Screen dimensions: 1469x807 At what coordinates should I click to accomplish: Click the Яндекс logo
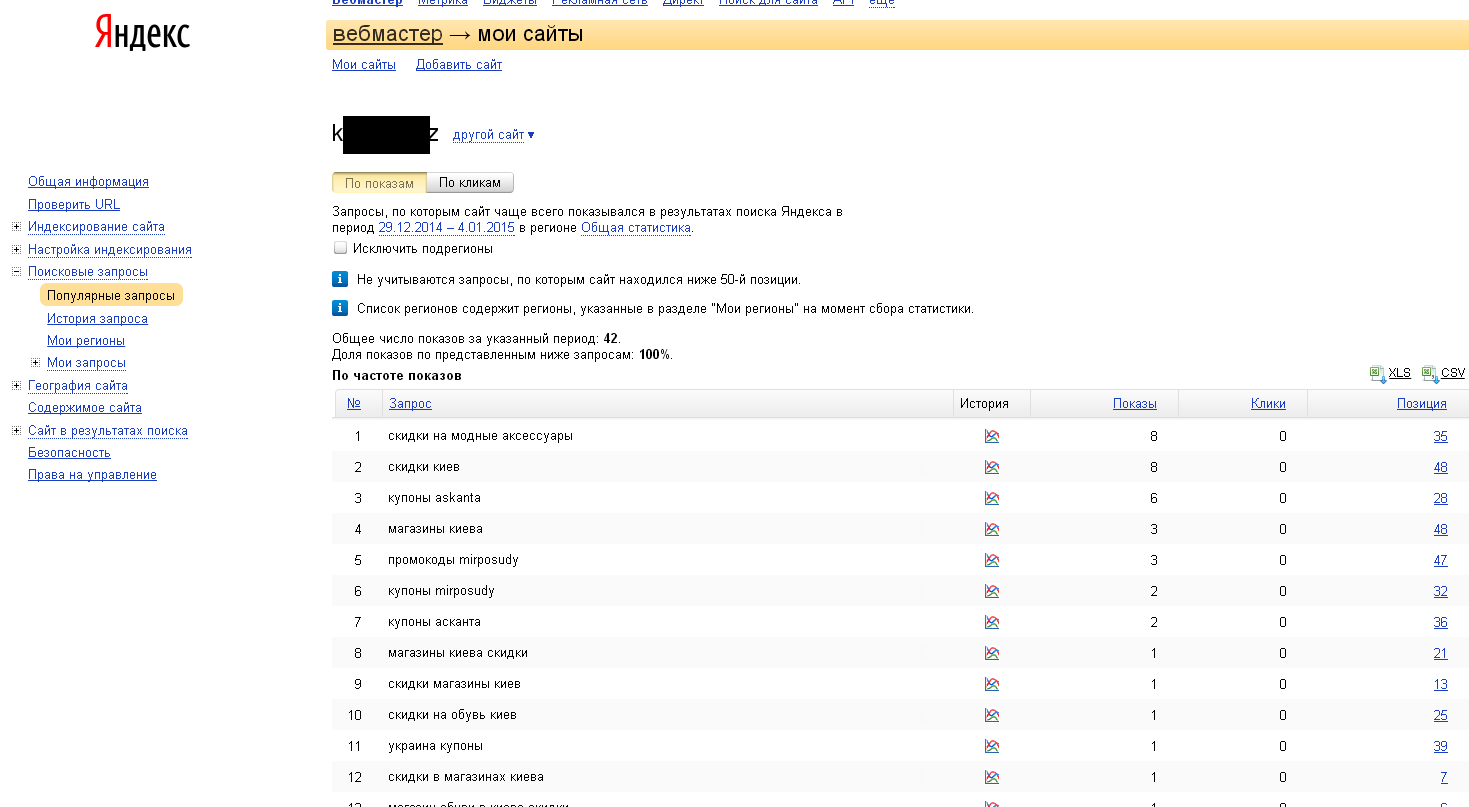142,34
